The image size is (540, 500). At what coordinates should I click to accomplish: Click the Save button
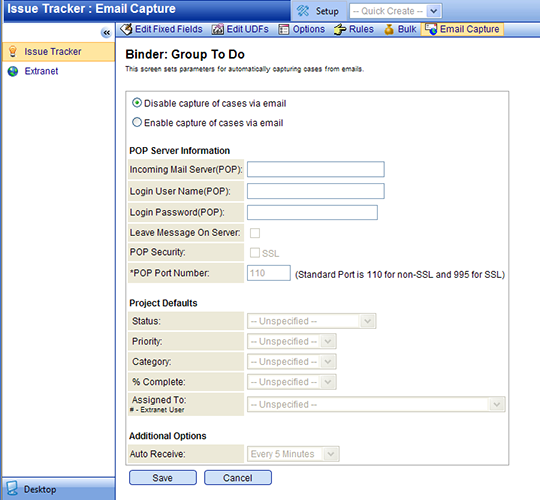click(163, 478)
